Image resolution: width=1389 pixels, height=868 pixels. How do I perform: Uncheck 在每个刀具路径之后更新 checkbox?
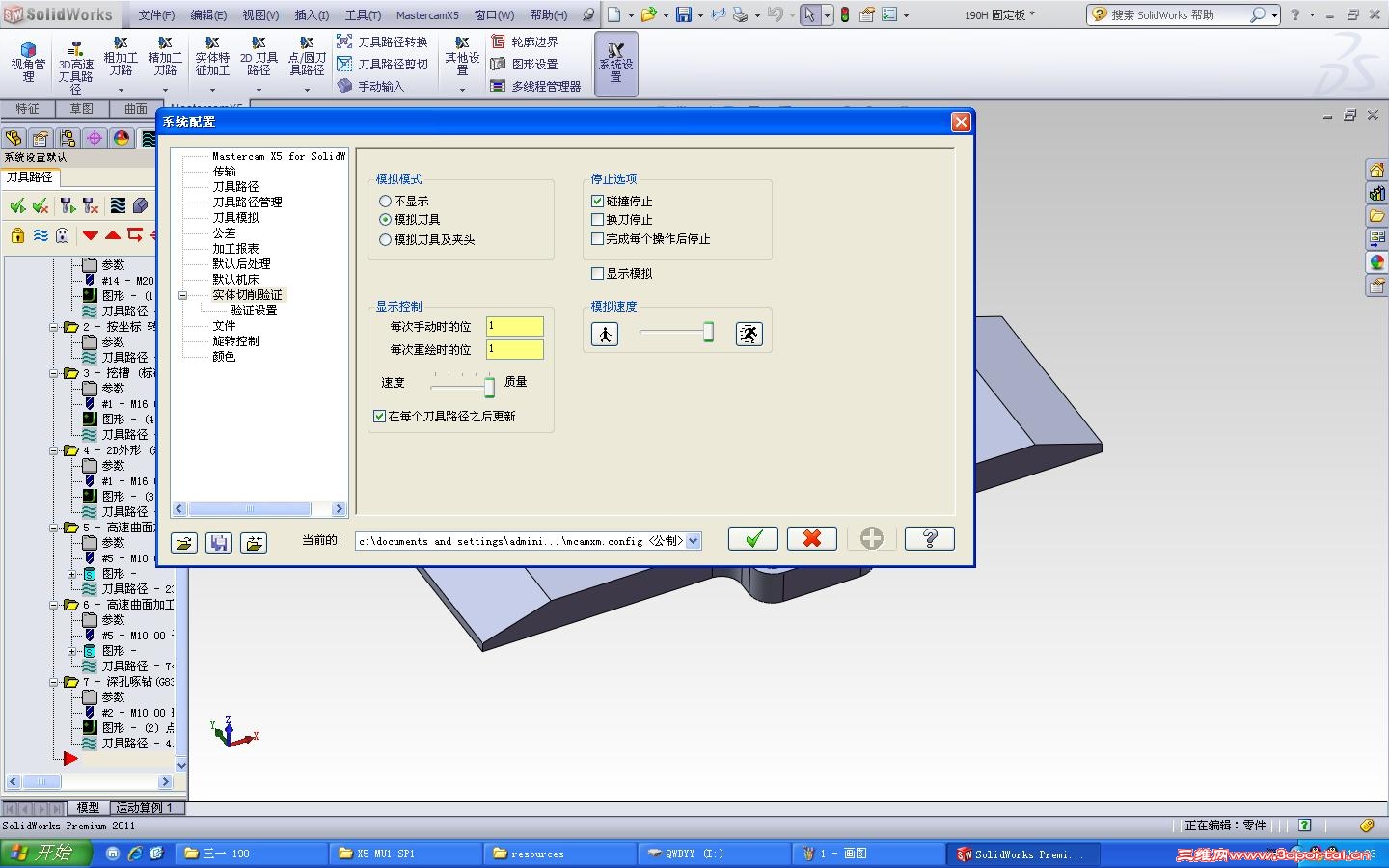(x=379, y=417)
